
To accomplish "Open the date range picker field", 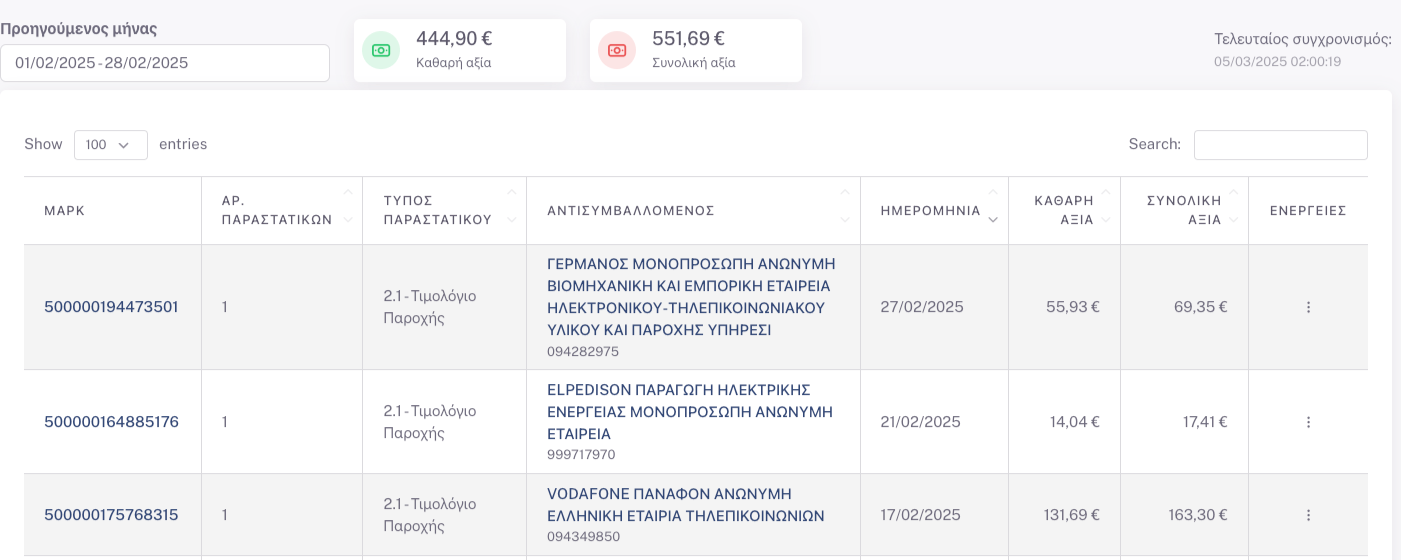I will (x=165, y=63).
